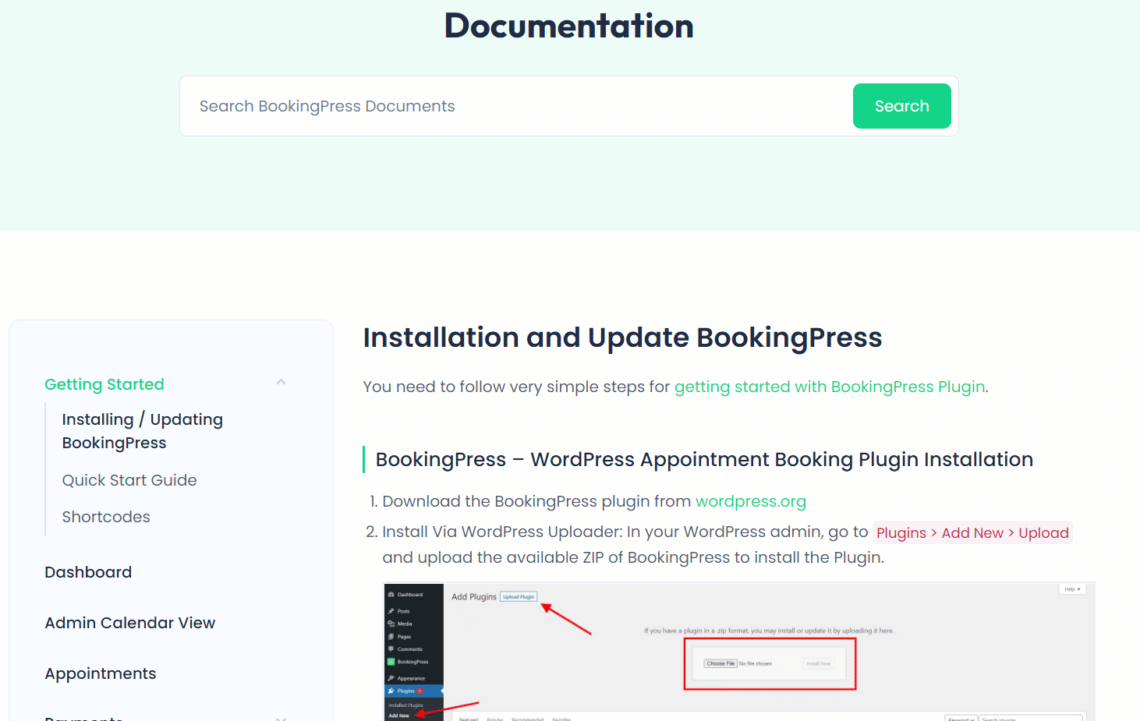
Task: Select the Appearance brush icon in the screenshot
Action: 391,678
